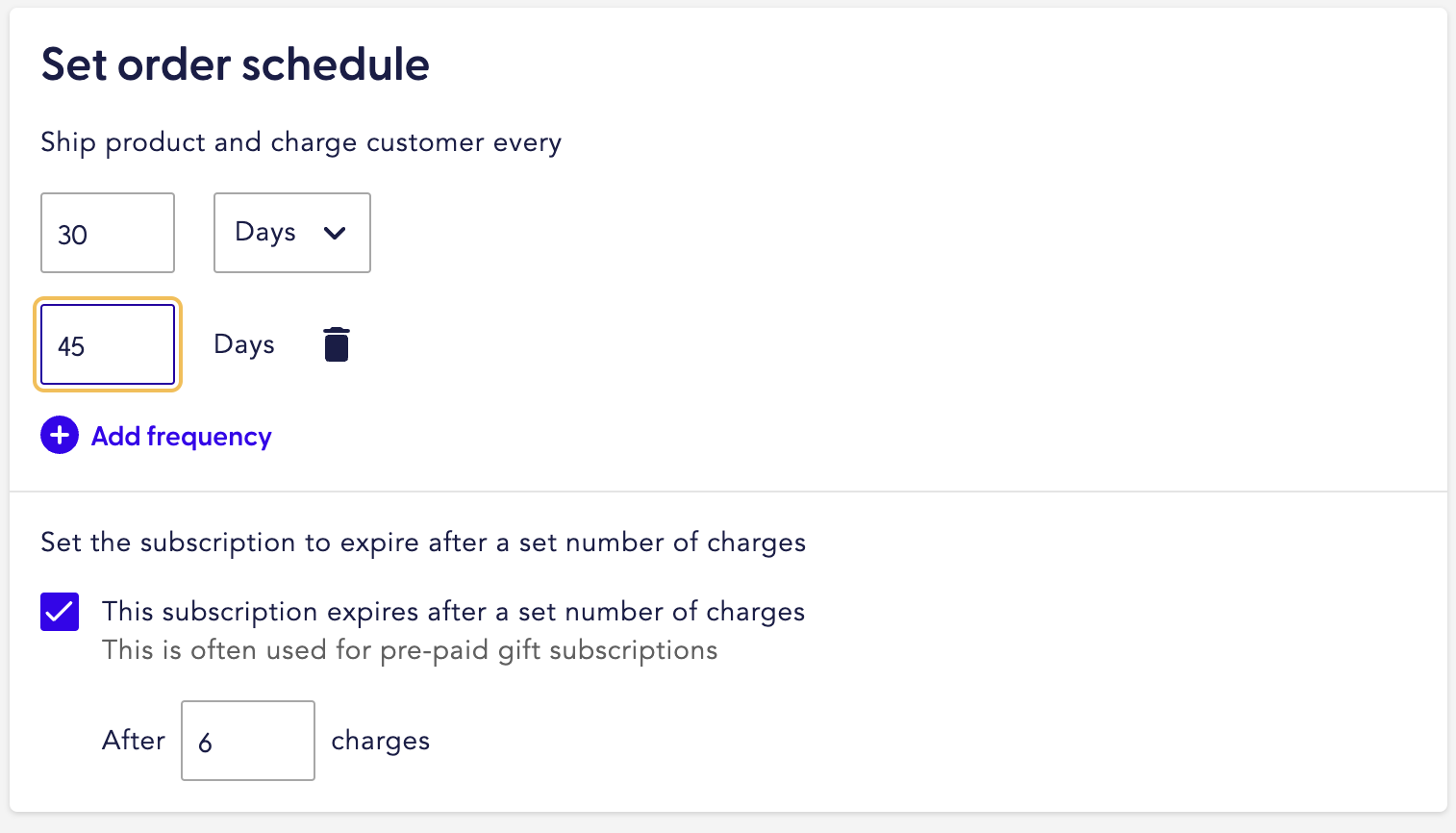Screen dimensions: 1456x833
Task: Click the text This subscription expires after charges
Action: tap(453, 612)
